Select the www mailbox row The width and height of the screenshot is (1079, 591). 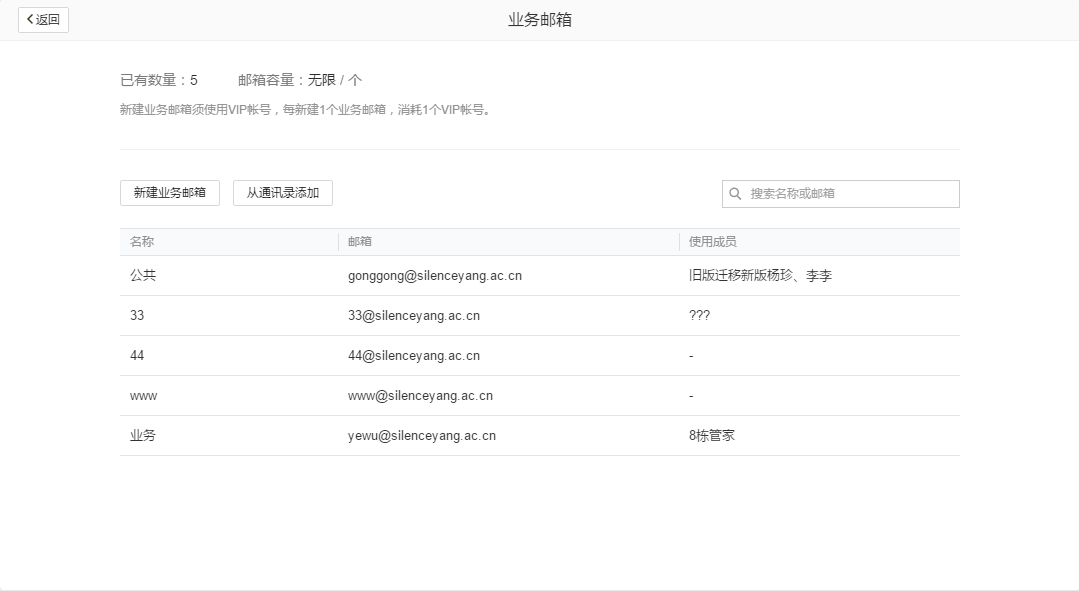point(143,395)
